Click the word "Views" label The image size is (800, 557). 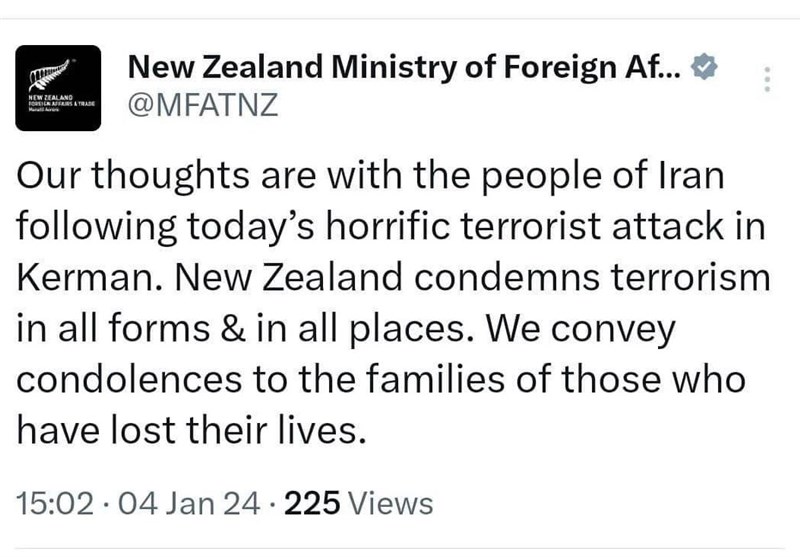tap(395, 502)
